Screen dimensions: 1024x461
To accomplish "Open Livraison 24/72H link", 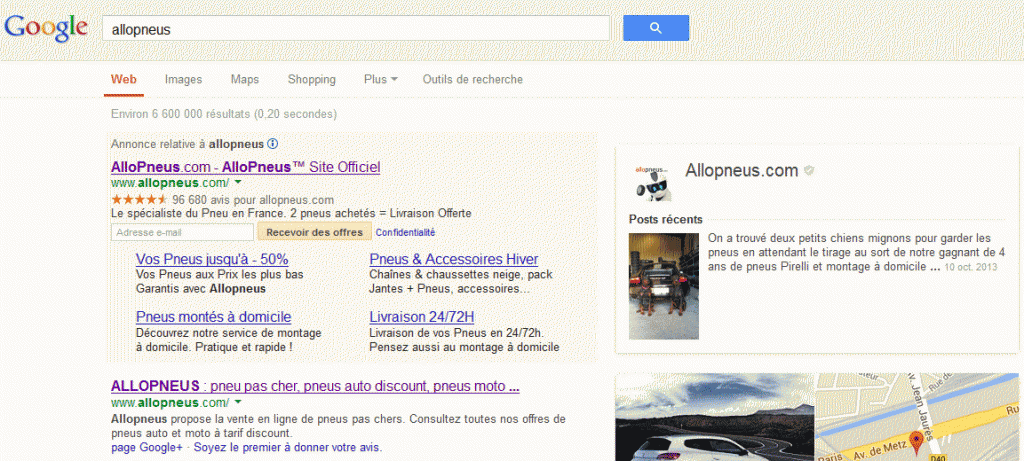I will [422, 317].
